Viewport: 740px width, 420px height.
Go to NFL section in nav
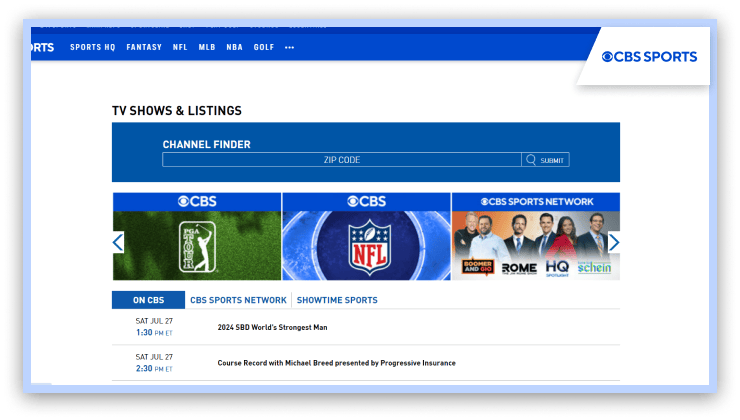click(x=180, y=47)
